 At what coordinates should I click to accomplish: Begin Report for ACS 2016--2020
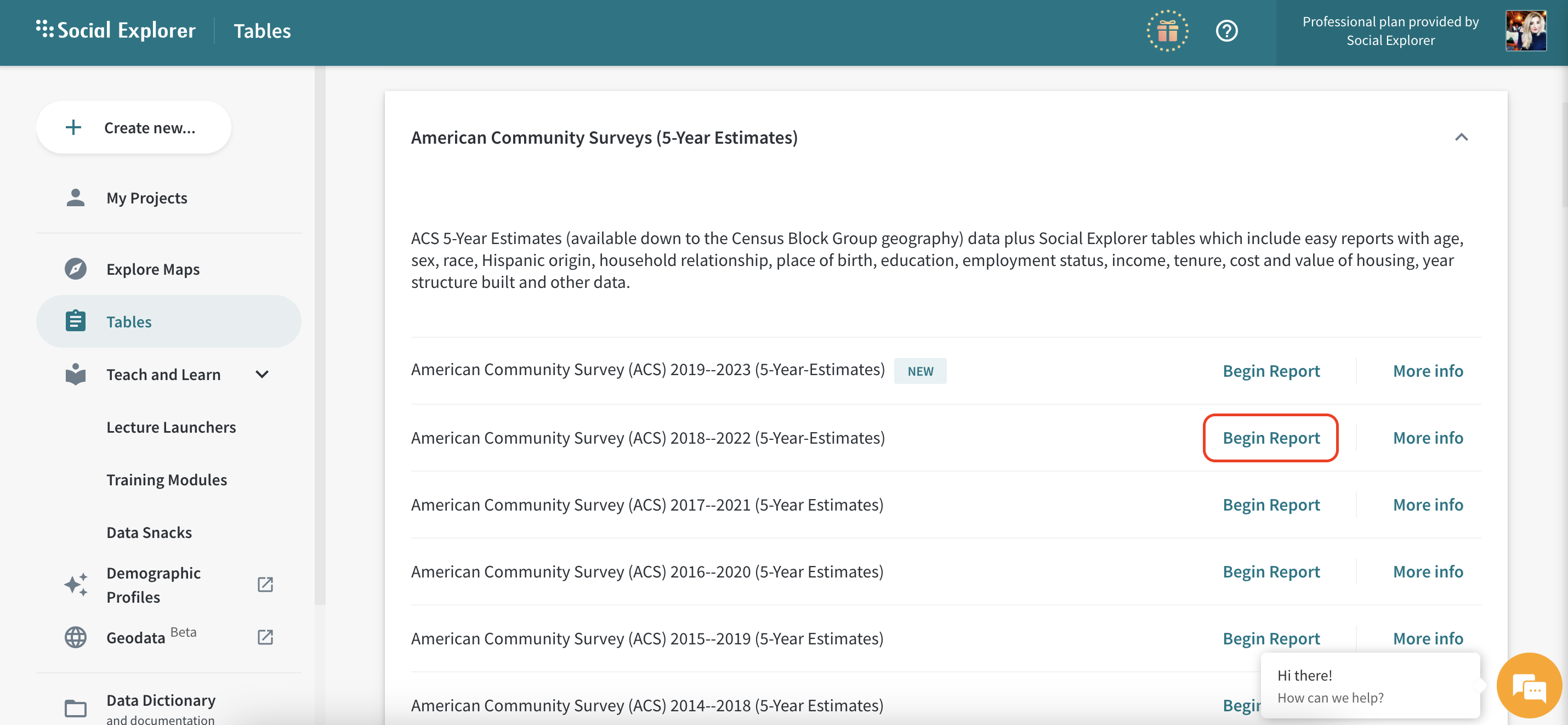click(x=1270, y=571)
